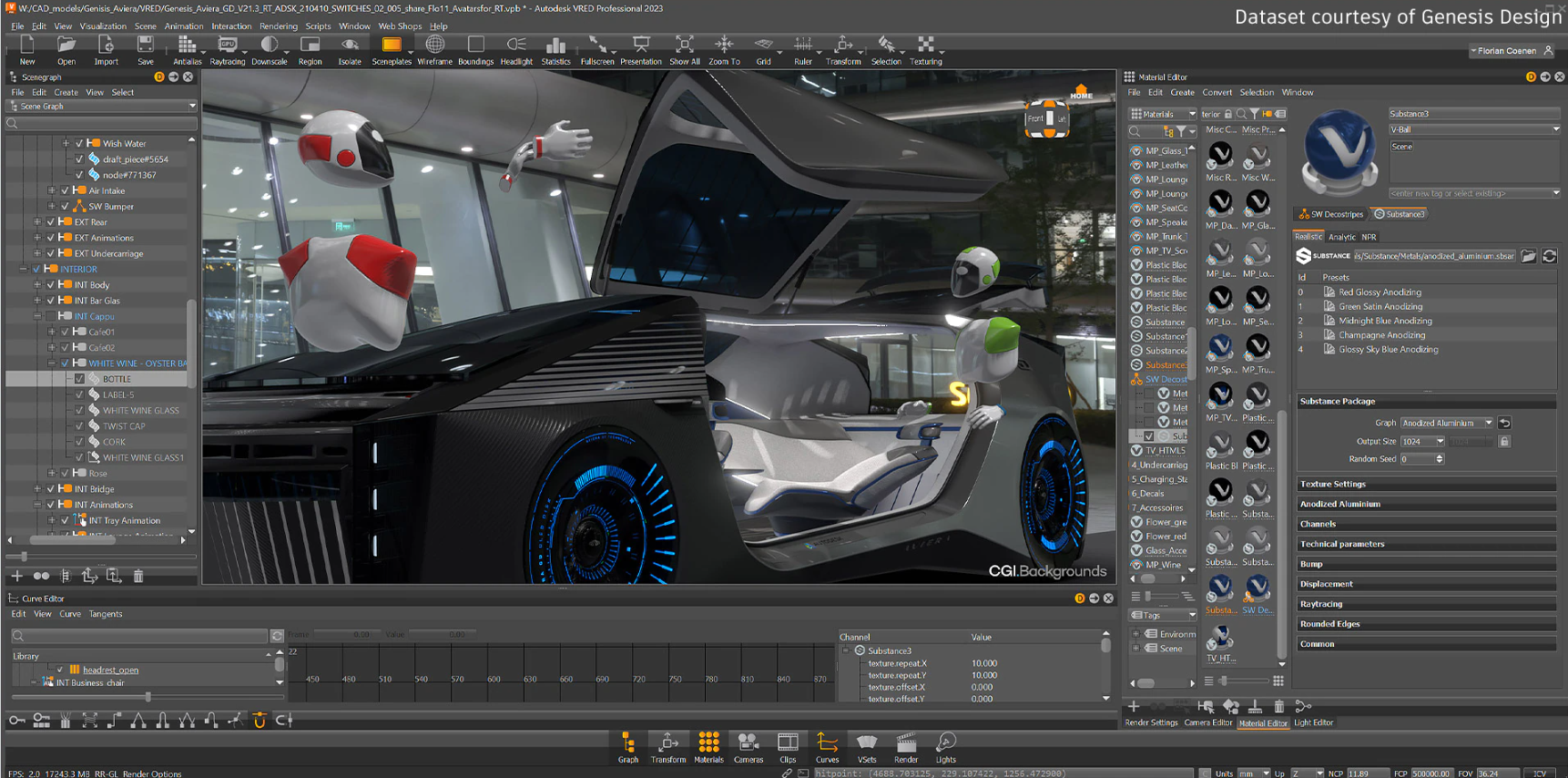Image resolution: width=1568 pixels, height=778 pixels.
Task: Open the Graph dropdown Anodized Aluminium
Action: tap(1447, 423)
